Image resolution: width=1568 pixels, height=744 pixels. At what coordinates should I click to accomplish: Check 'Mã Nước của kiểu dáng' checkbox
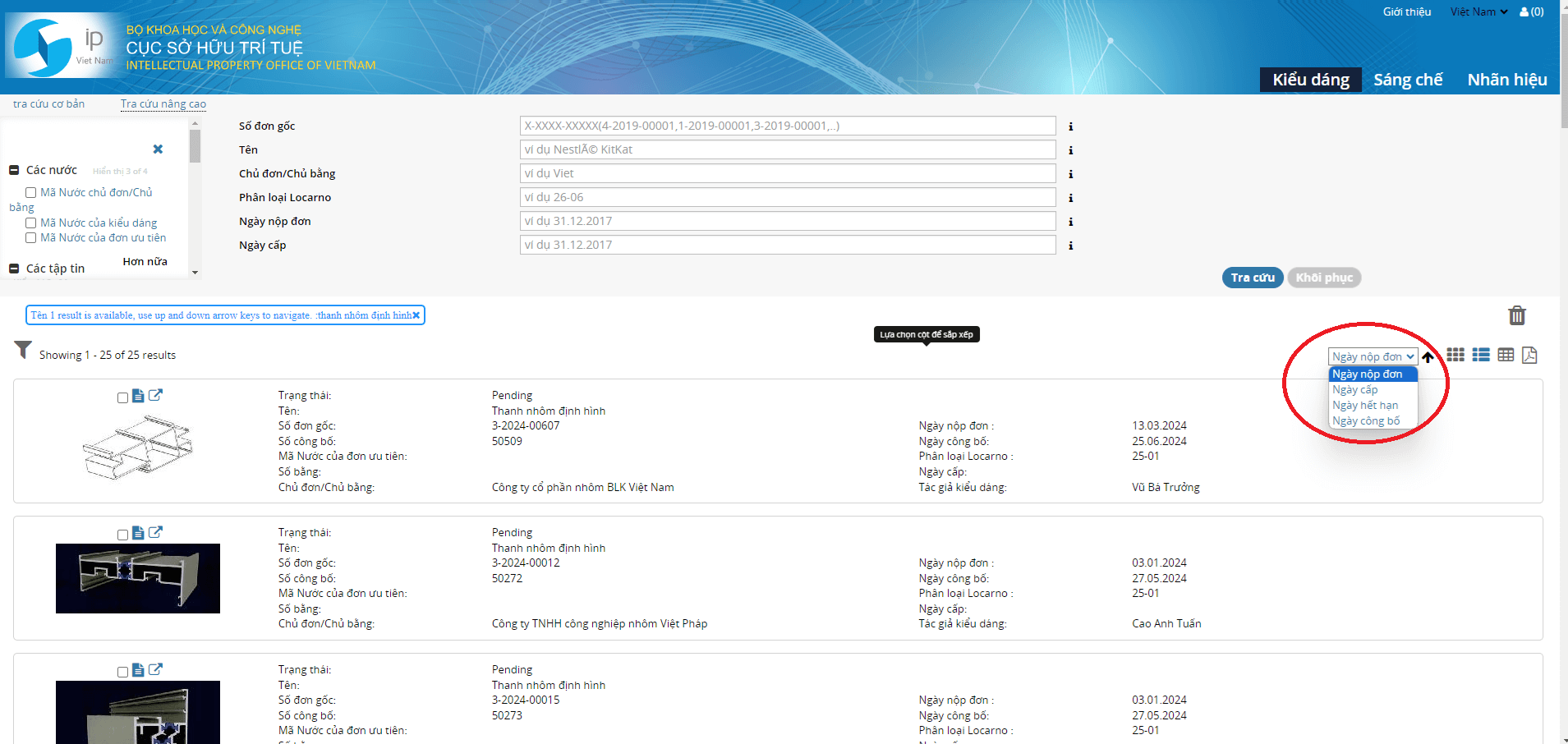click(30, 223)
